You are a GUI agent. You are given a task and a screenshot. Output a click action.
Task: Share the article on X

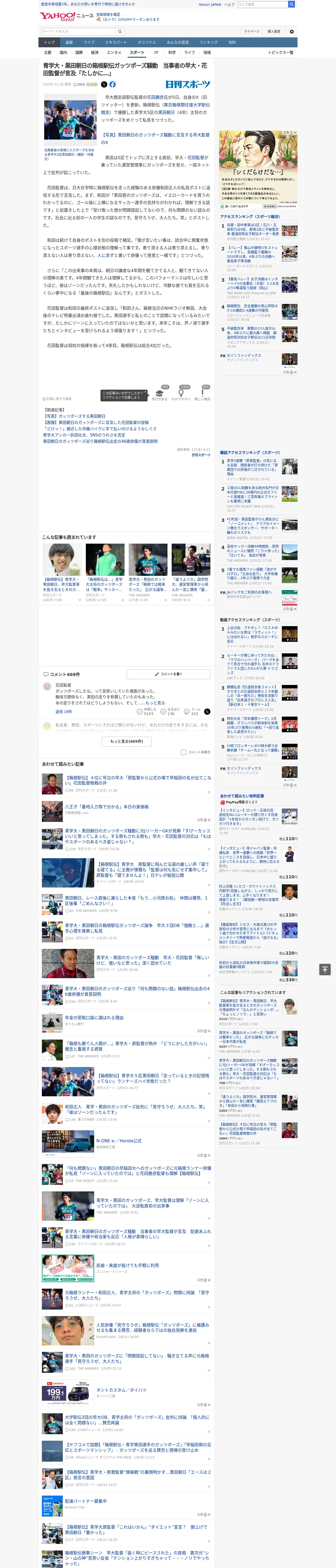click(x=104, y=85)
